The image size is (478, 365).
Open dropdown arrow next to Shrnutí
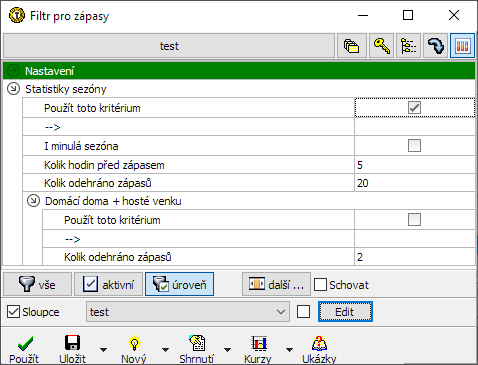point(227,350)
